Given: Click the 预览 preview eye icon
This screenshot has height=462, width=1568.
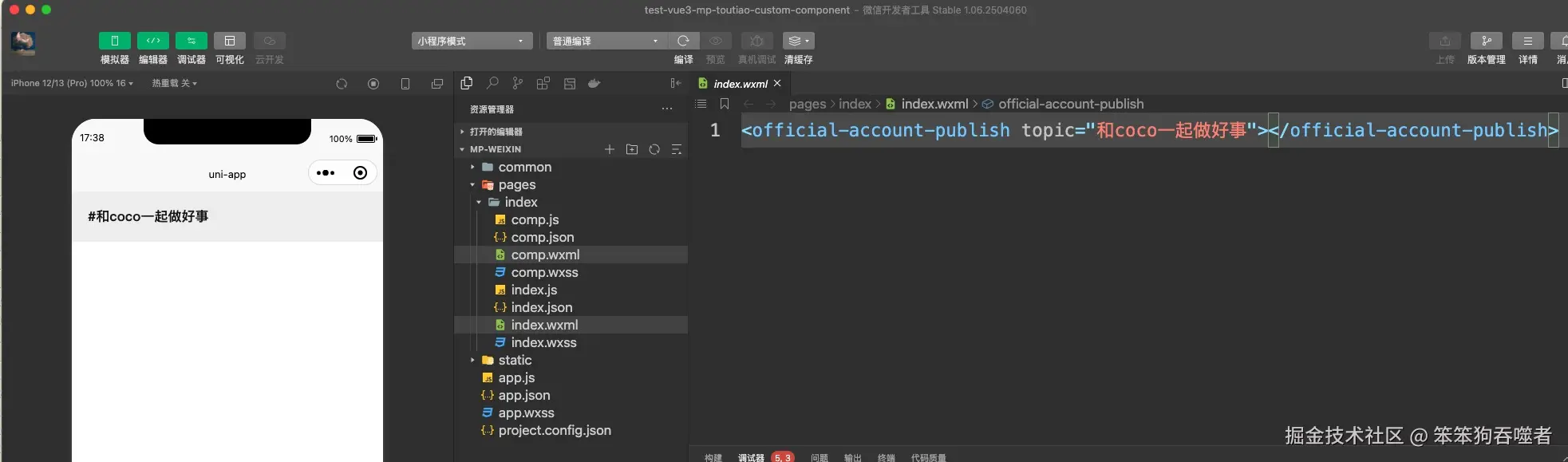Looking at the screenshot, I should pos(716,41).
